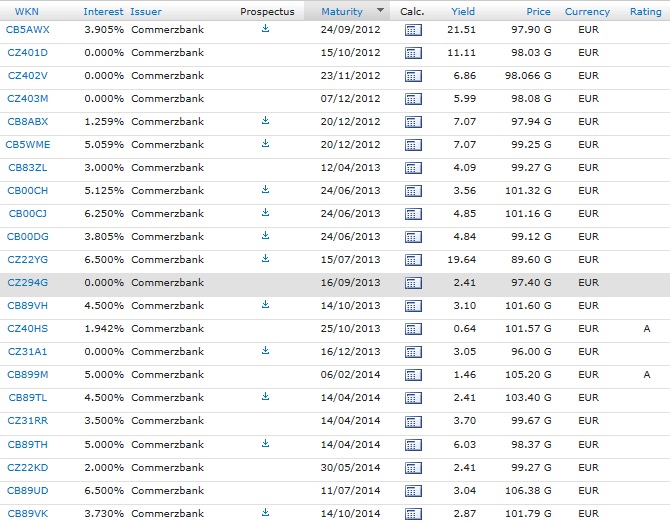Select the rating A for CZ40HS
The image size is (670, 522).
pyautogui.click(x=647, y=328)
